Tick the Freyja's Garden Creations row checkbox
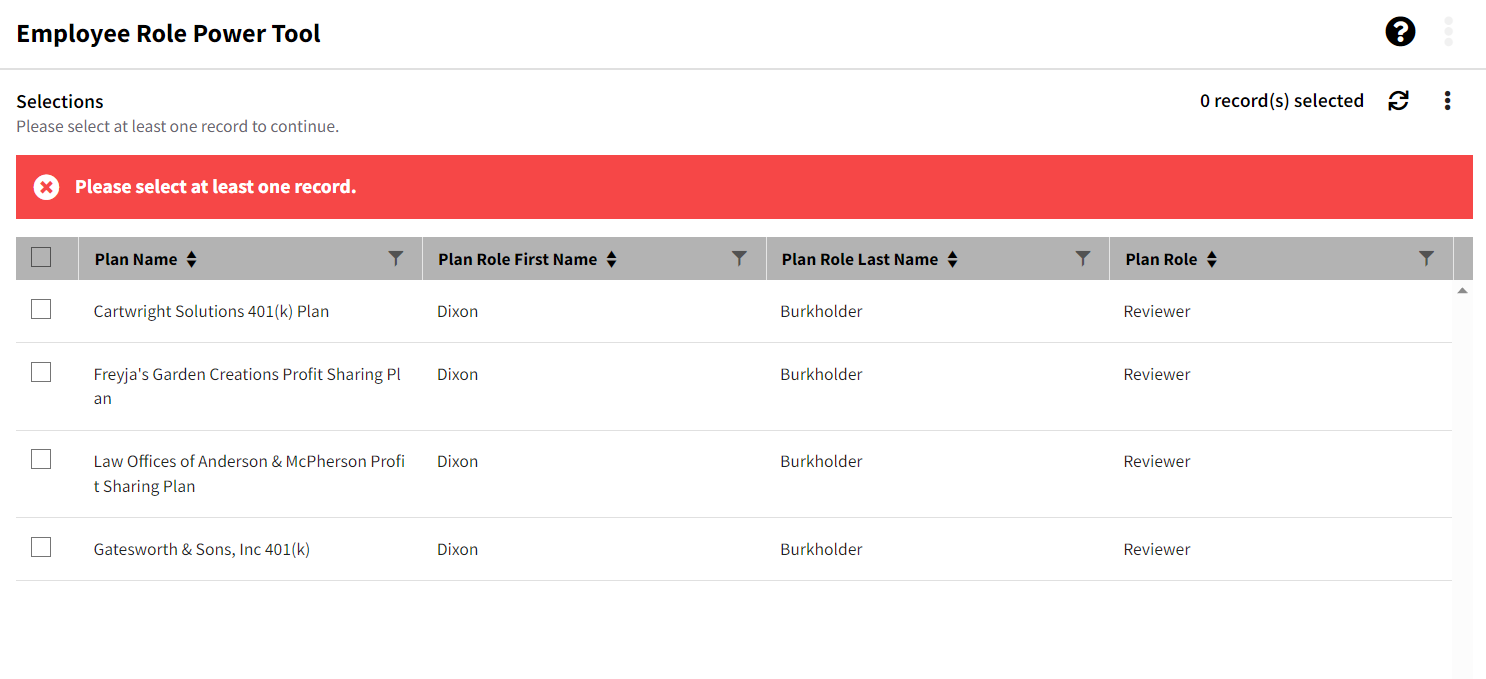 pyautogui.click(x=41, y=372)
